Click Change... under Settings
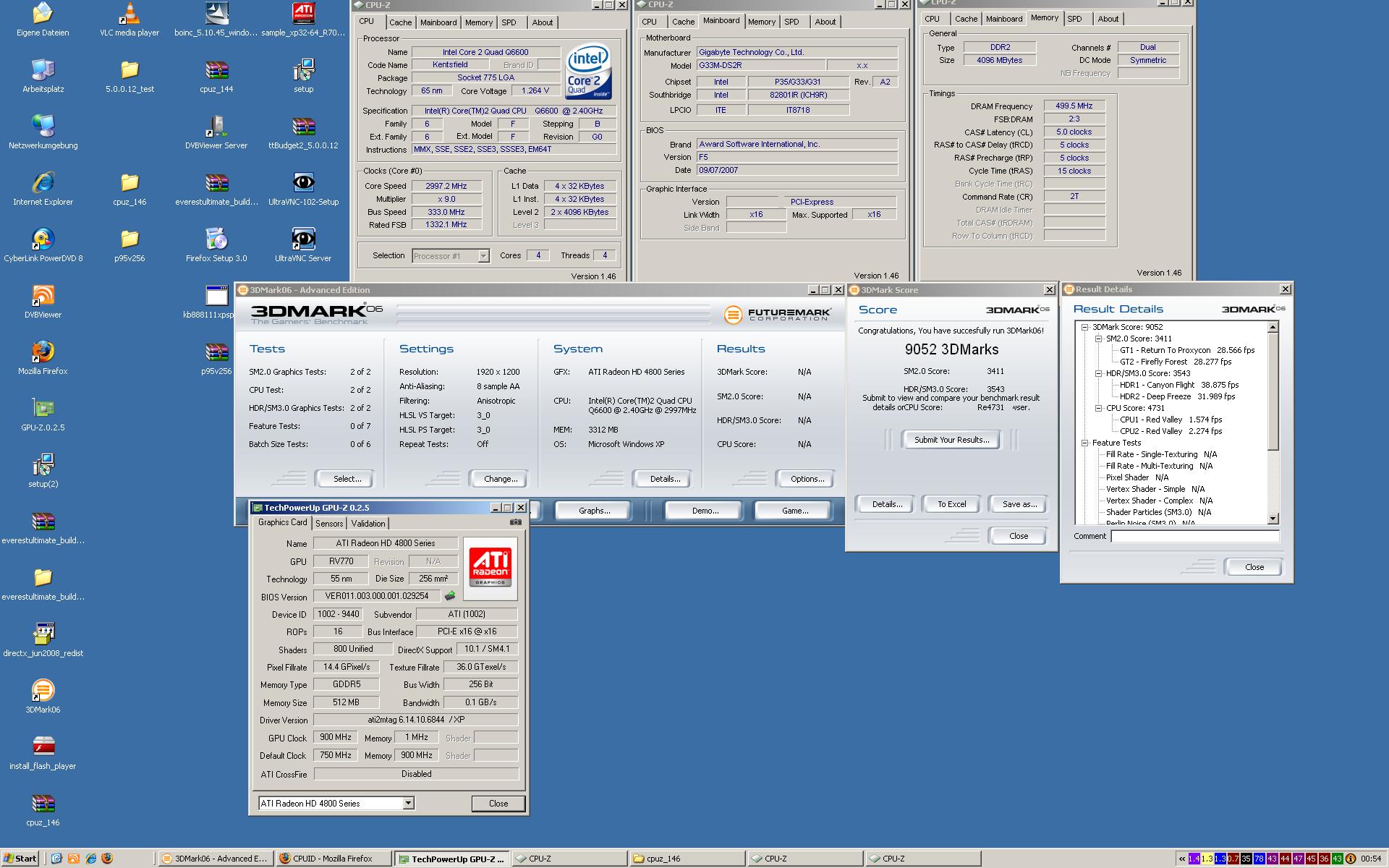The width and height of the screenshot is (1389, 868). 501,479
